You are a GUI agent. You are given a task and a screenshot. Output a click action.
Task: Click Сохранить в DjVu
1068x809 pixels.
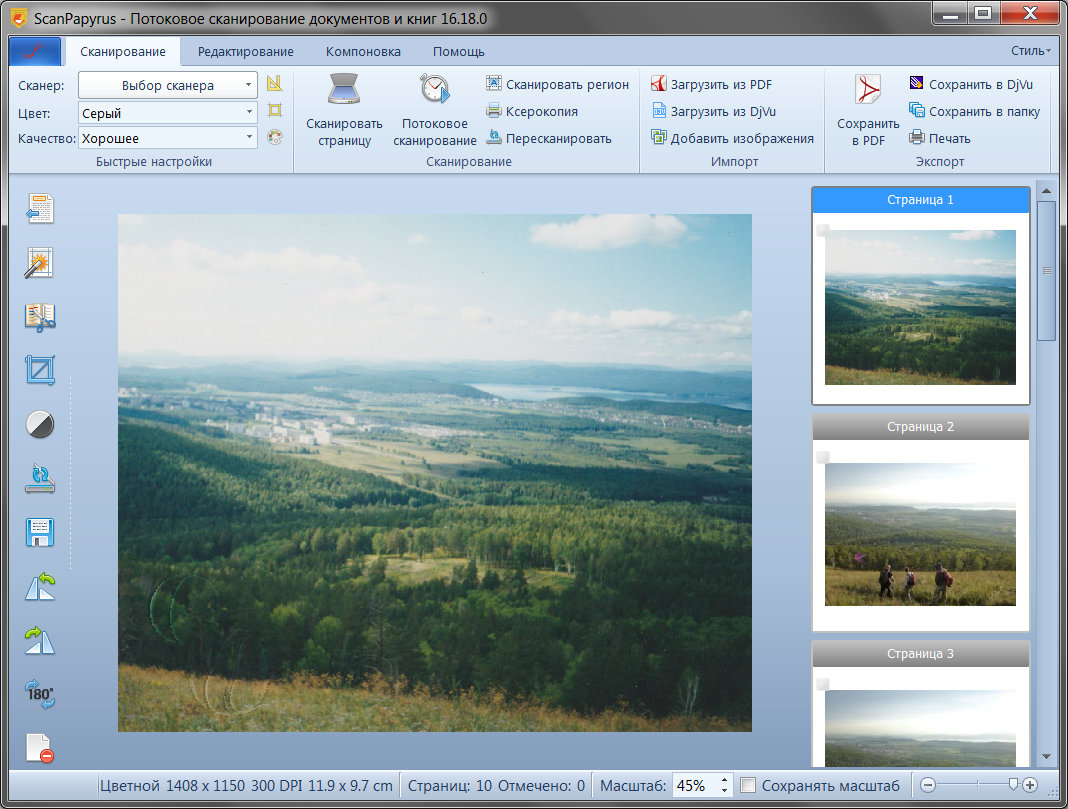coord(971,84)
